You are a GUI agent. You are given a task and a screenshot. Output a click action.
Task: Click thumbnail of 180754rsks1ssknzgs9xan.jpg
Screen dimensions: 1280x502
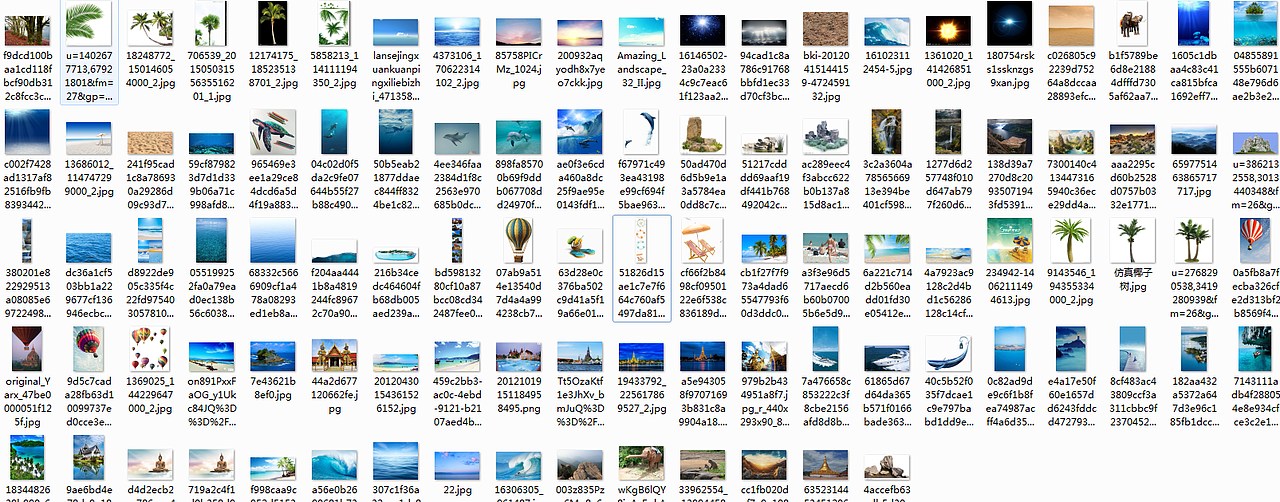pyautogui.click(x=1010, y=22)
